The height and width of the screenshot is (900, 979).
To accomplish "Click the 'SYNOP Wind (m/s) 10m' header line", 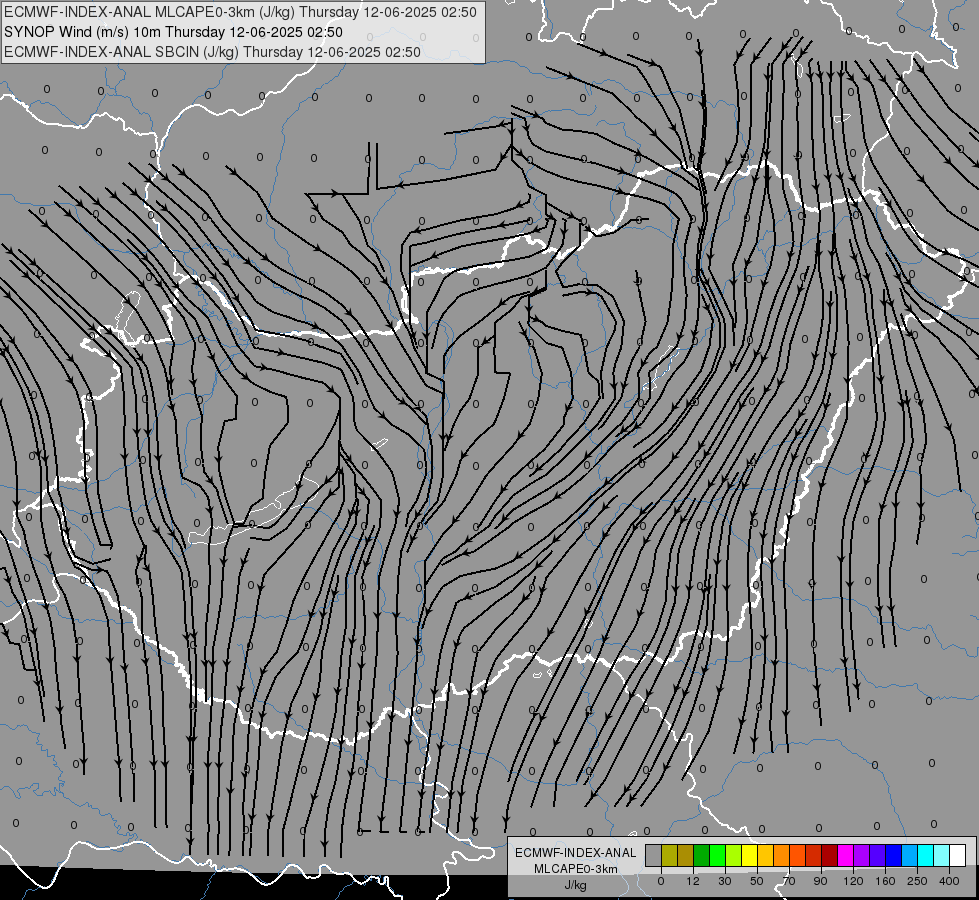I will (173, 32).
